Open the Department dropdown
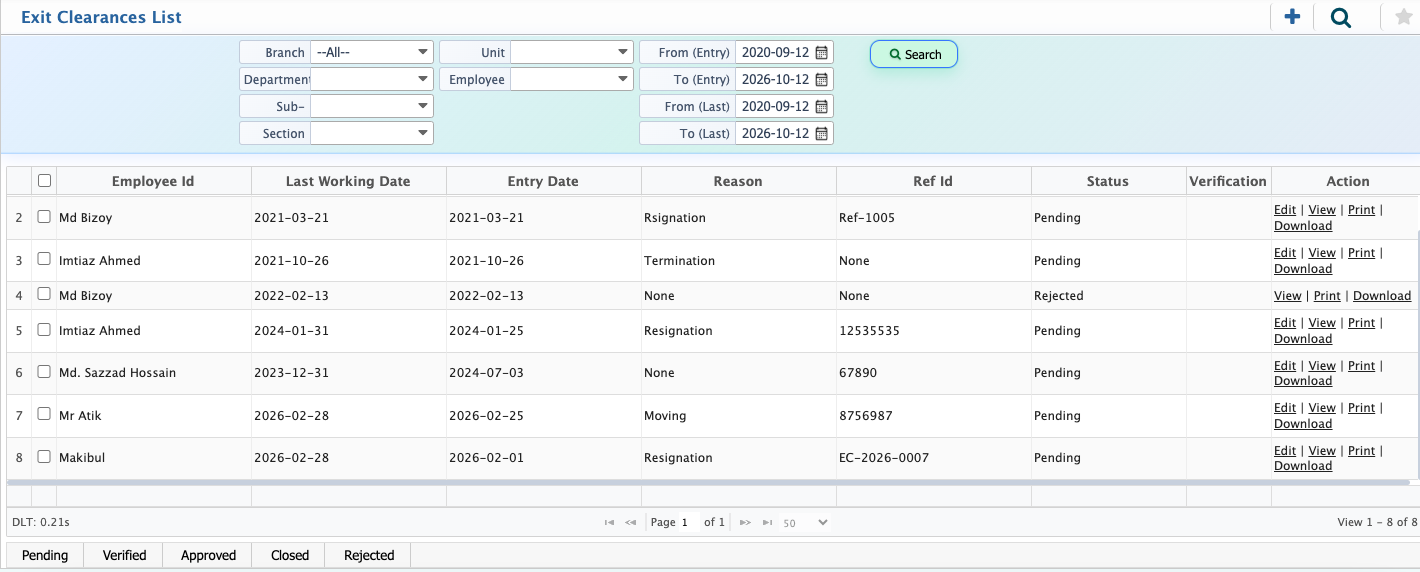This screenshot has width=1420, height=572. point(372,79)
